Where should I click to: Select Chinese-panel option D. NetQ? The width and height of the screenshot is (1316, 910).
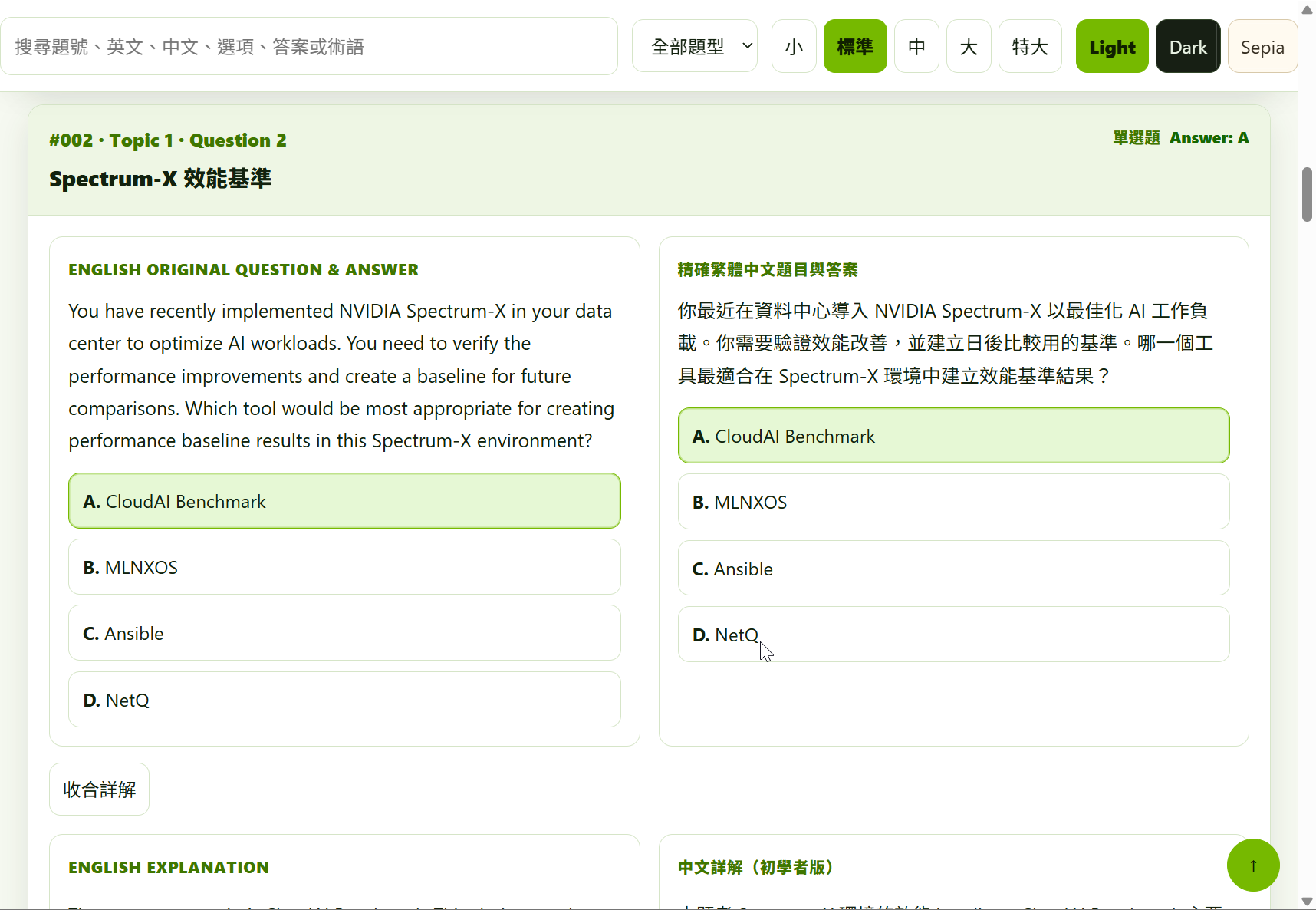953,634
